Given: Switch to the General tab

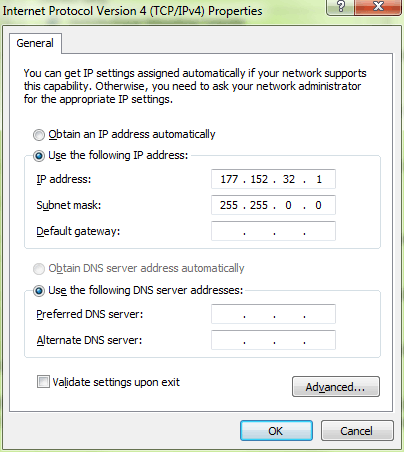Looking at the screenshot, I should [x=35, y=43].
